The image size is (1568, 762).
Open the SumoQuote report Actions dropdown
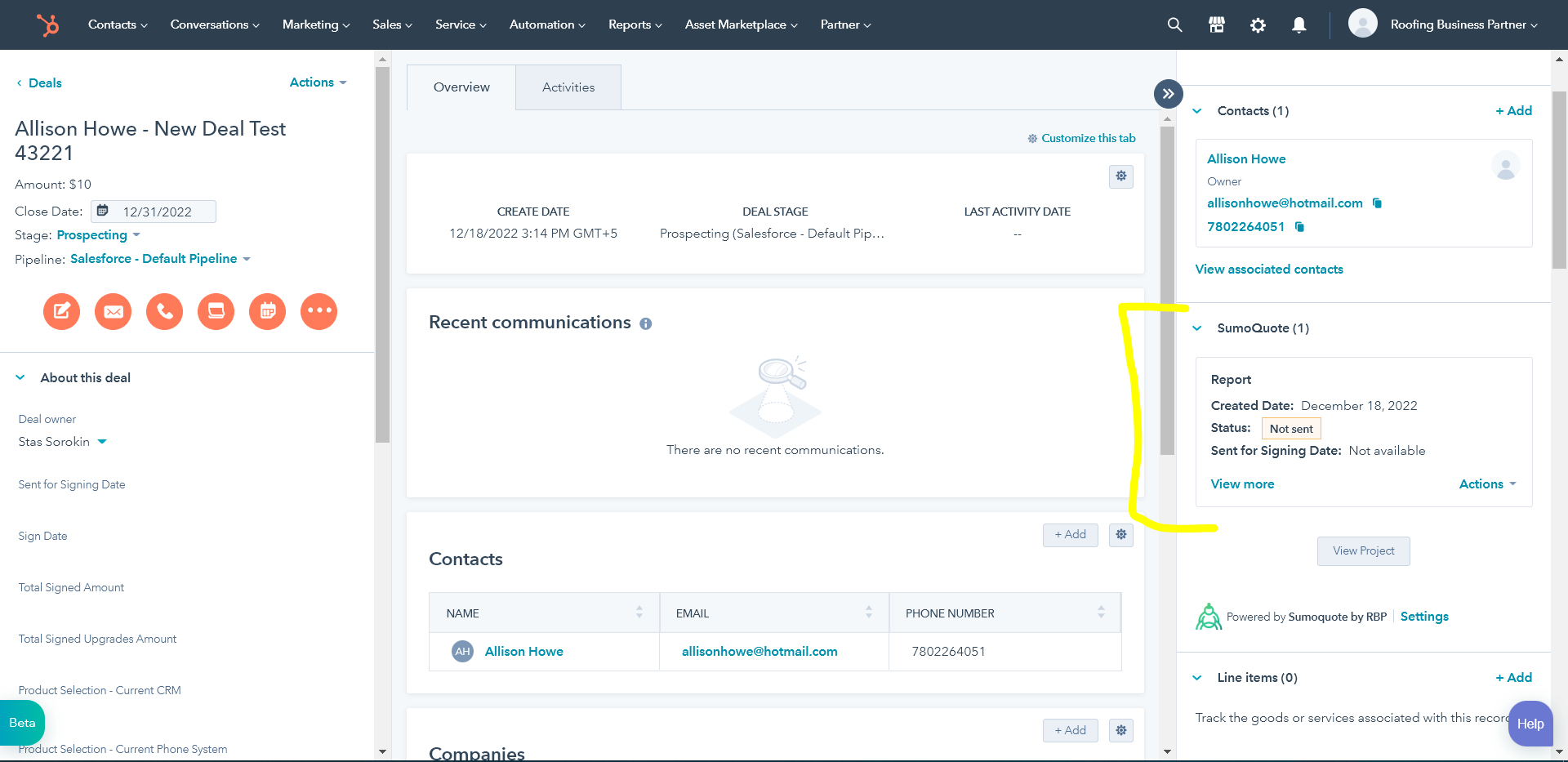(1488, 484)
